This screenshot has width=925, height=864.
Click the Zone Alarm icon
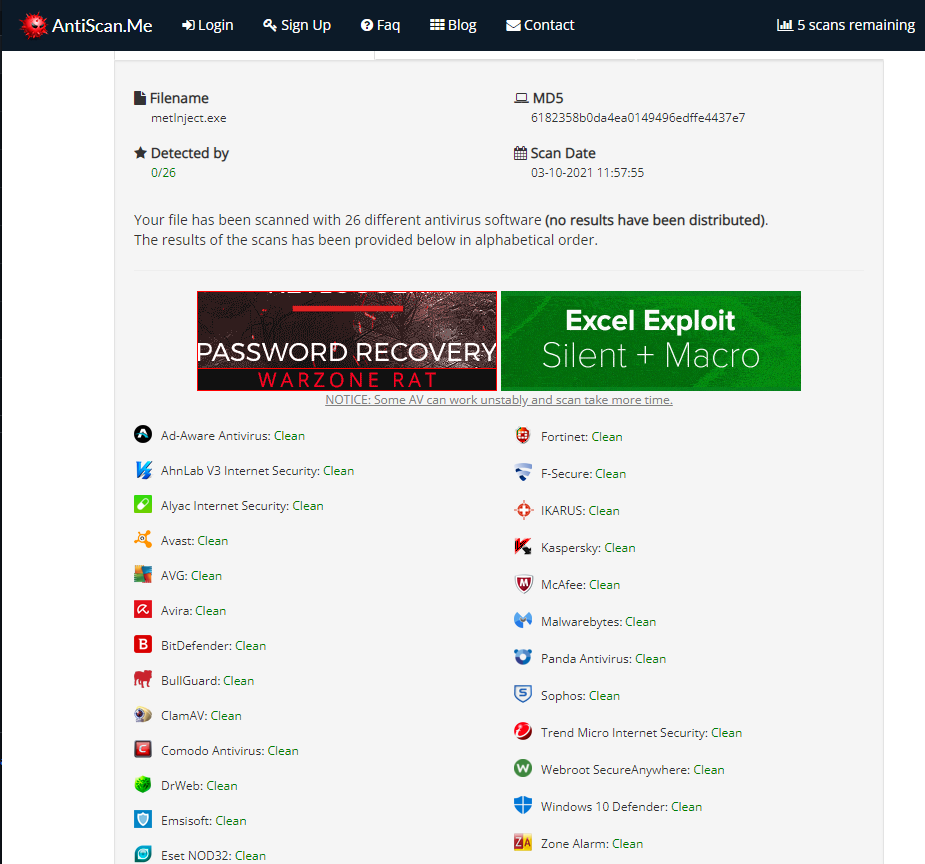pos(523,842)
